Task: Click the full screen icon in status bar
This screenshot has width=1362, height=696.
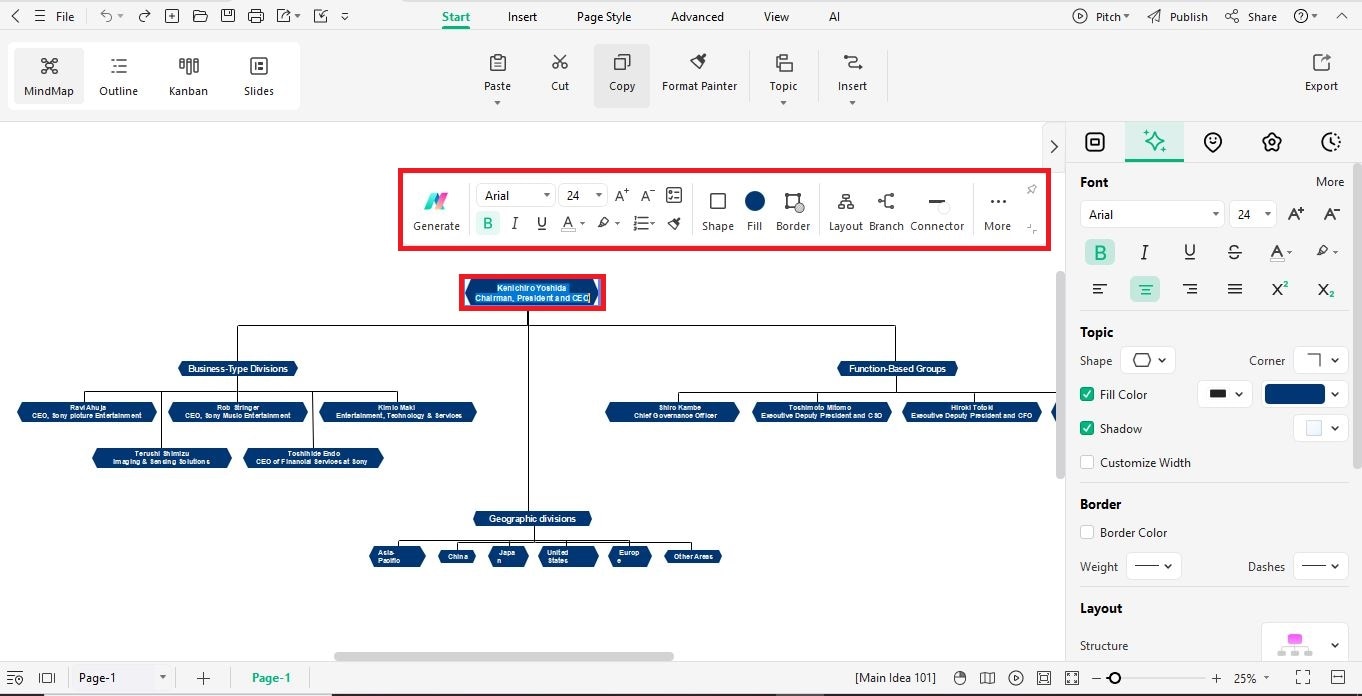Action: tap(1303, 678)
